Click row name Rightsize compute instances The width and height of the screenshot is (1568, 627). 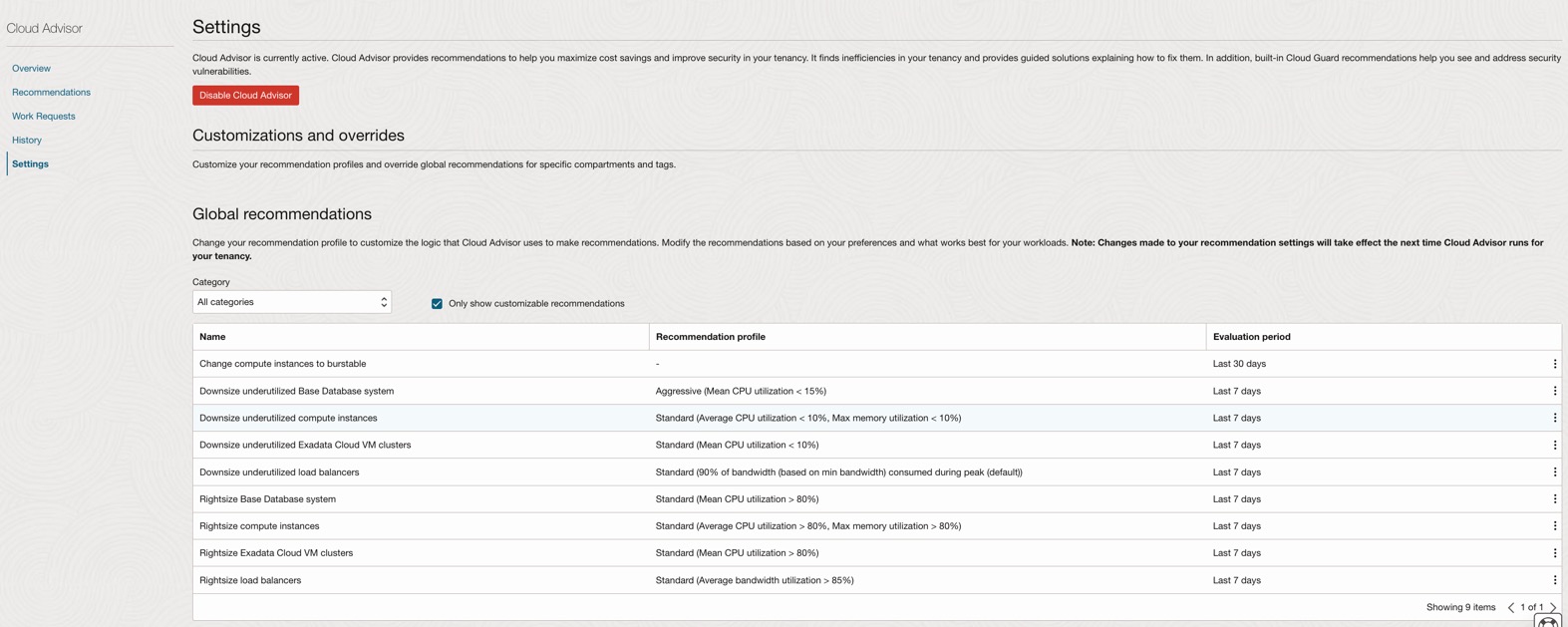[259, 525]
